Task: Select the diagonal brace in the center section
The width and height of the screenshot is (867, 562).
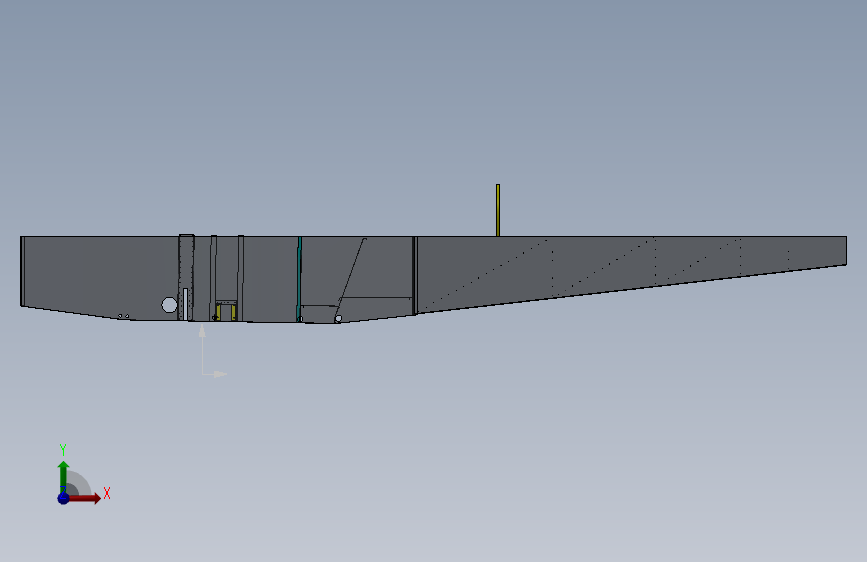Action: click(352, 277)
